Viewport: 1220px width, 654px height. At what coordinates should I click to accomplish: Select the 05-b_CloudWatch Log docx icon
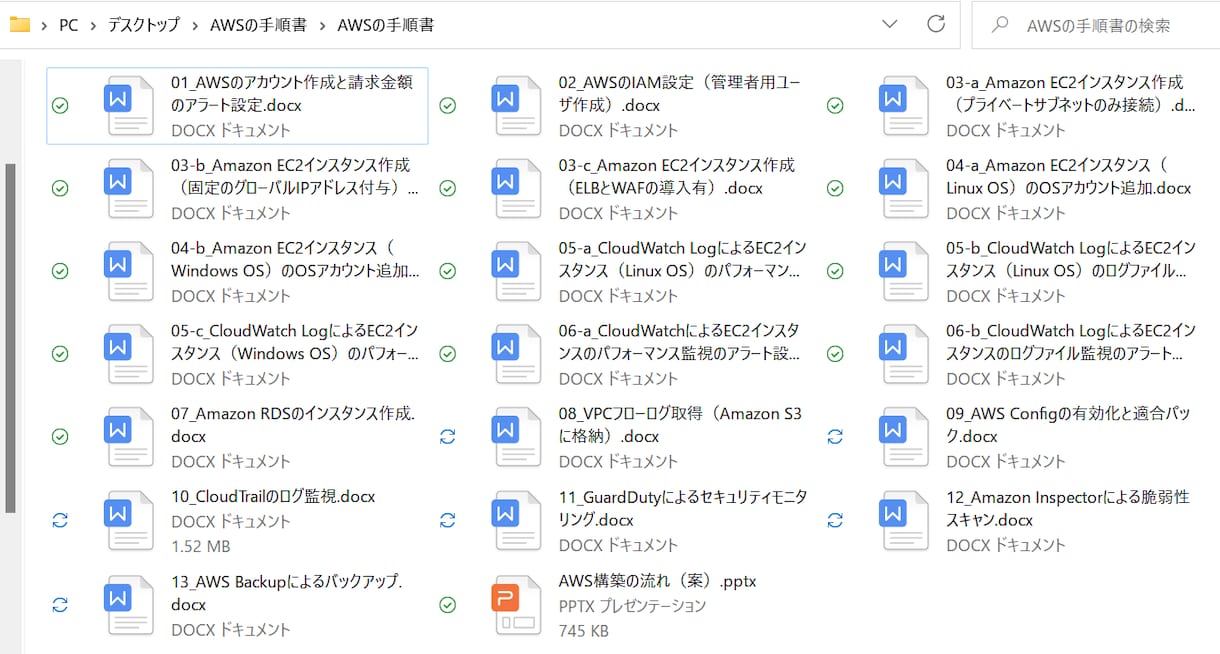905,271
